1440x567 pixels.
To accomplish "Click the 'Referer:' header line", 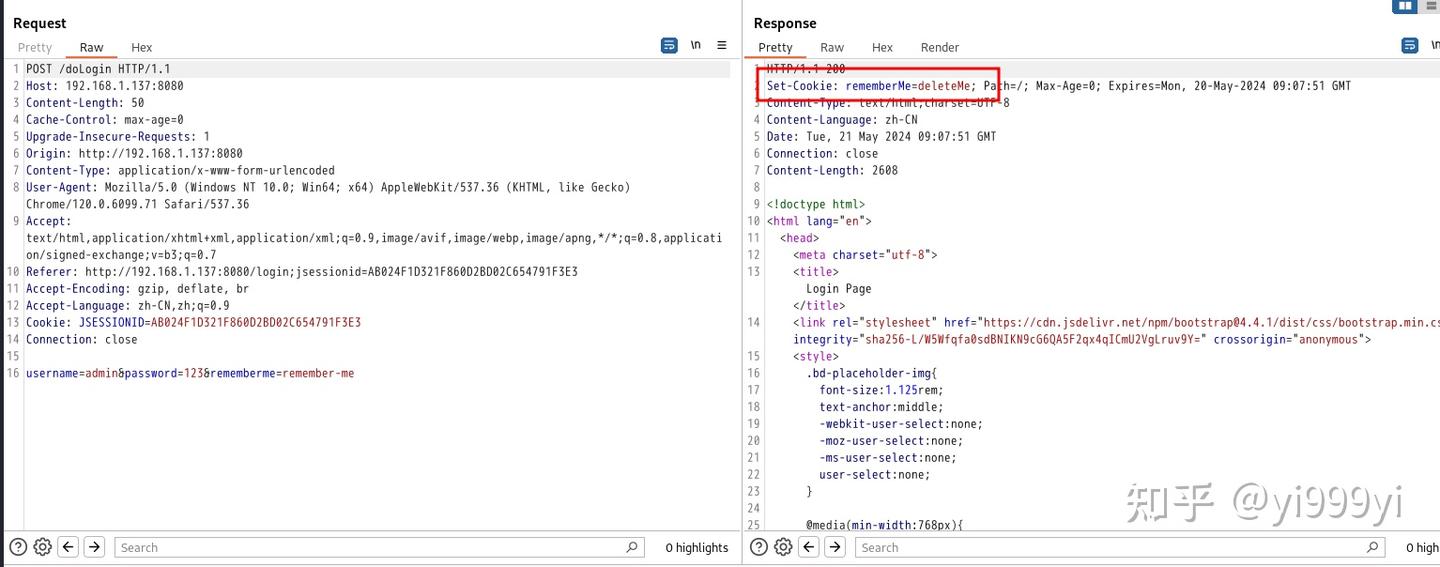I will tap(302, 272).
